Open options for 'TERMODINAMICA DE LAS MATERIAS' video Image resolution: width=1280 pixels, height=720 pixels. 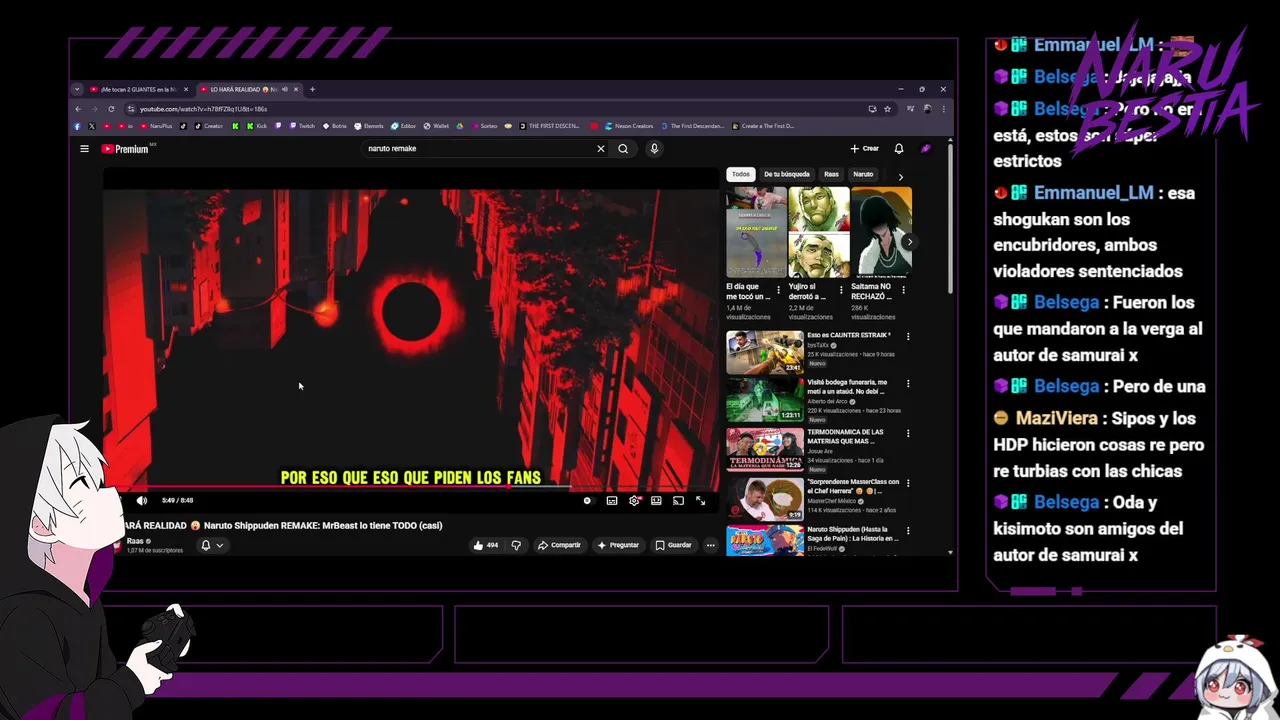pyautogui.click(x=908, y=434)
